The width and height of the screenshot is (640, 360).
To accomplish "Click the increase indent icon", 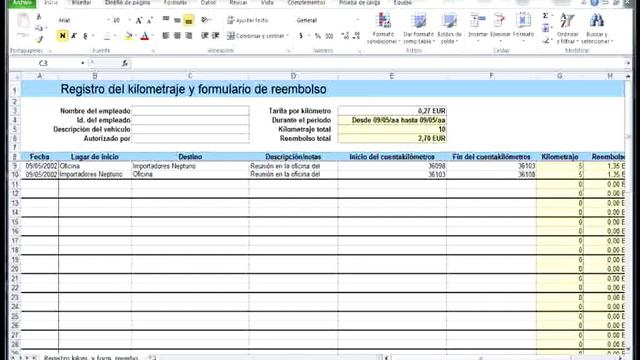I will click(216, 36).
